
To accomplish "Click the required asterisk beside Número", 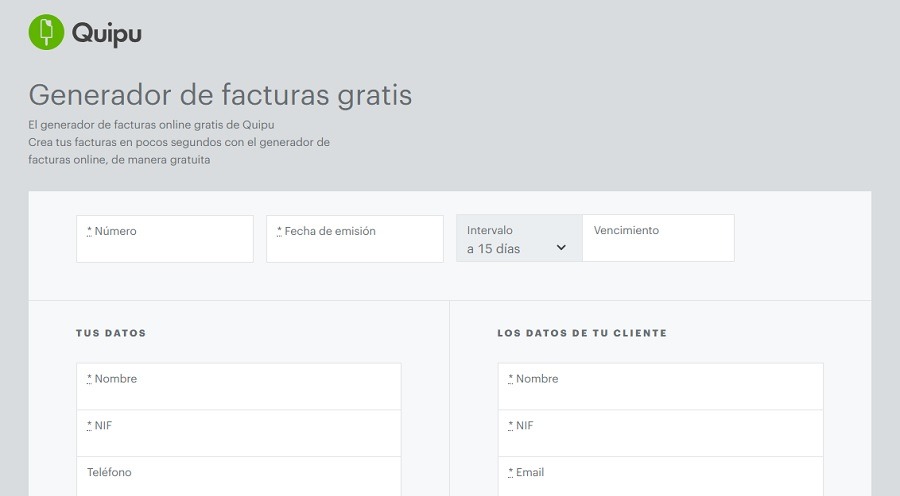I will pos(89,231).
